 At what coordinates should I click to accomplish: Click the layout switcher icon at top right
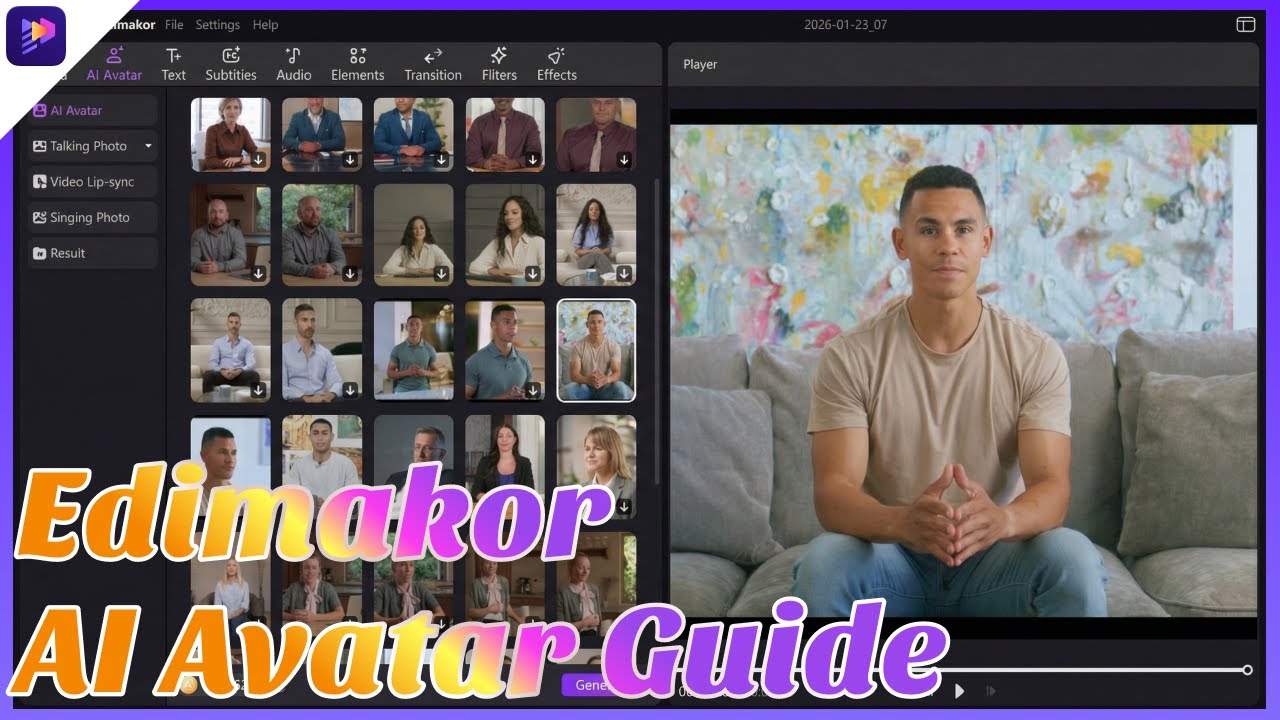[x=1245, y=25]
